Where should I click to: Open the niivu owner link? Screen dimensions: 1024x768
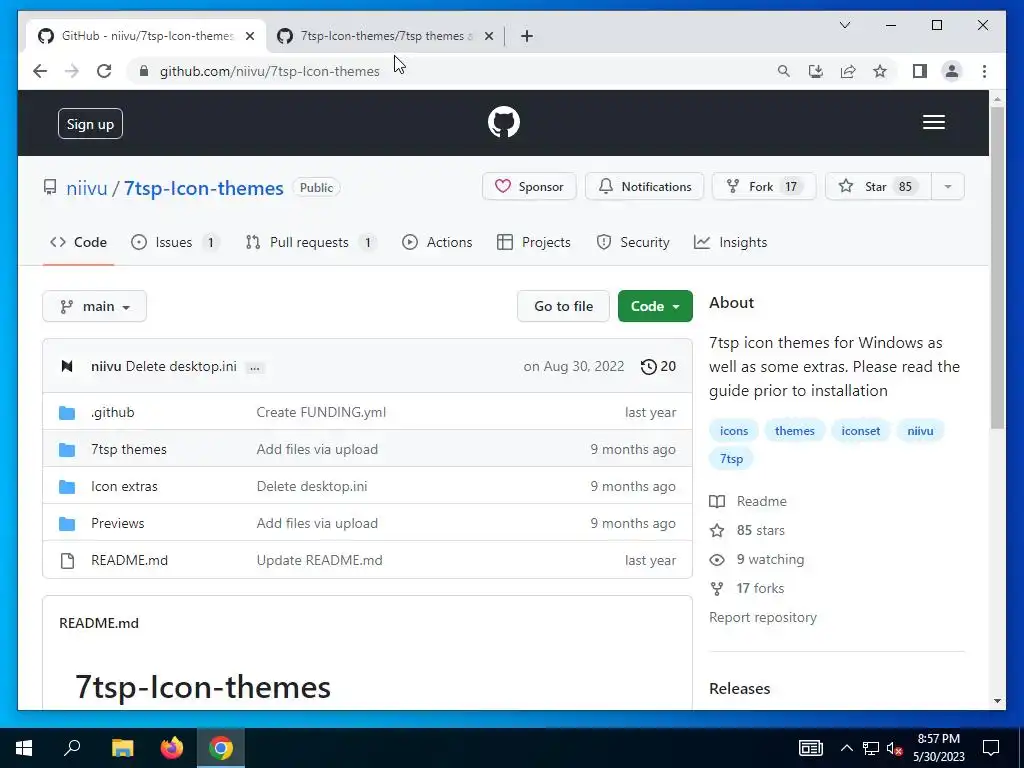click(87, 188)
